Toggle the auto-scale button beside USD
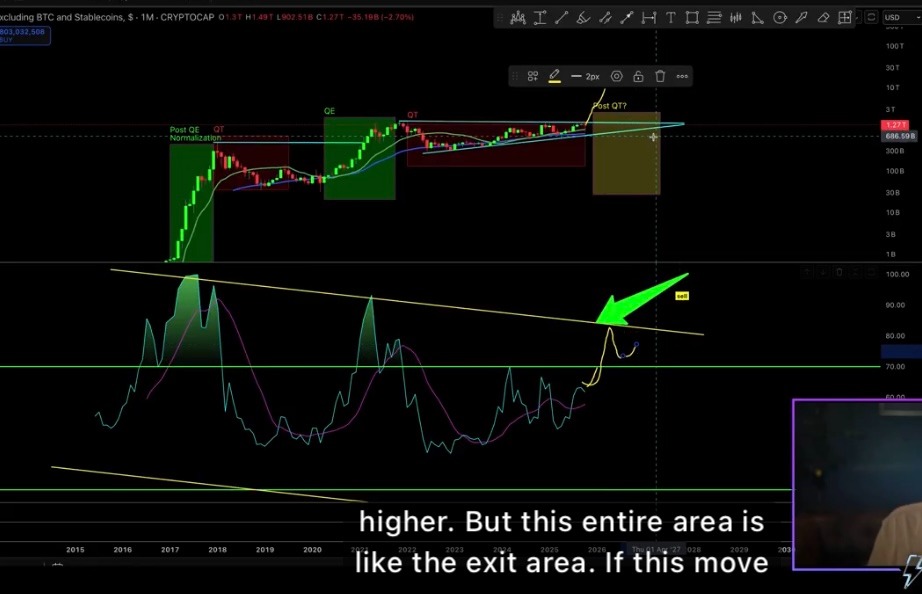922x594 pixels. (869, 17)
